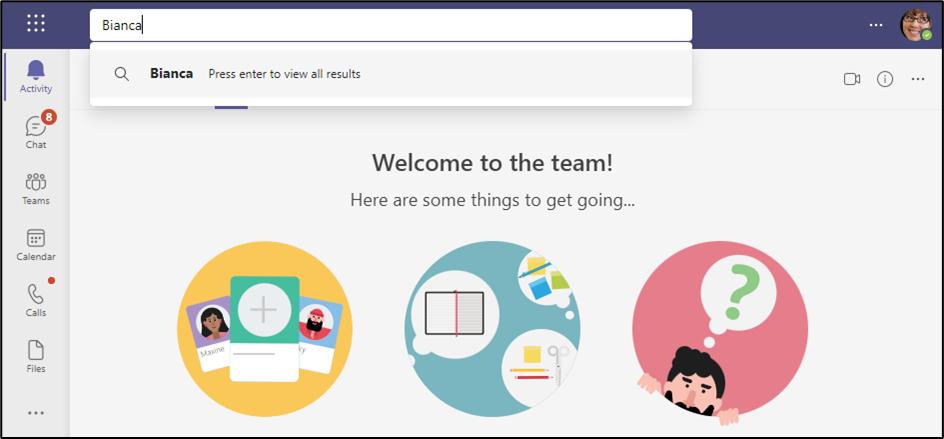Open the Calls section

(x=36, y=300)
